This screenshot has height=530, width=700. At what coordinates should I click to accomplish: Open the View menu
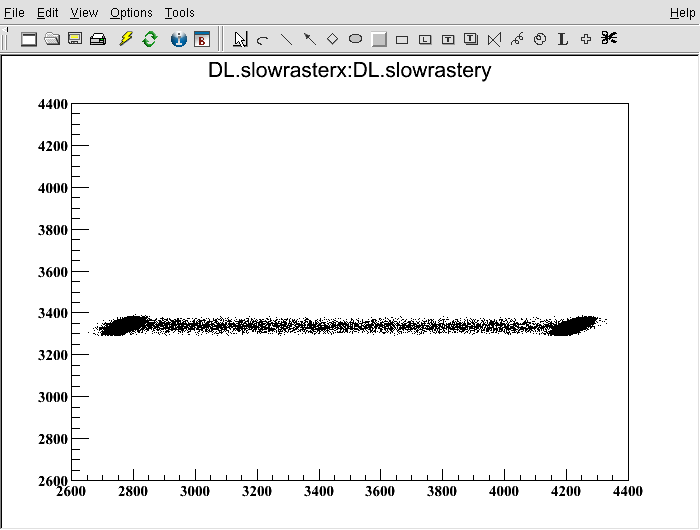coord(84,13)
